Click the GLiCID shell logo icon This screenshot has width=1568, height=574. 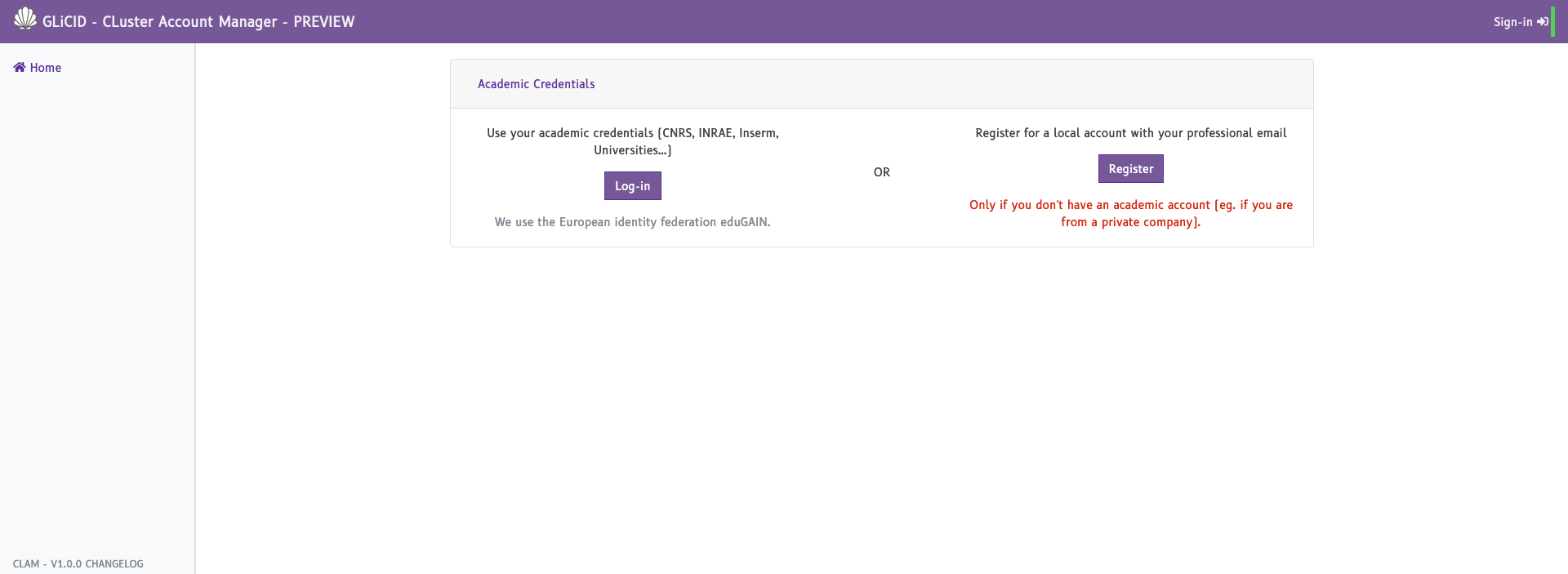(x=24, y=19)
